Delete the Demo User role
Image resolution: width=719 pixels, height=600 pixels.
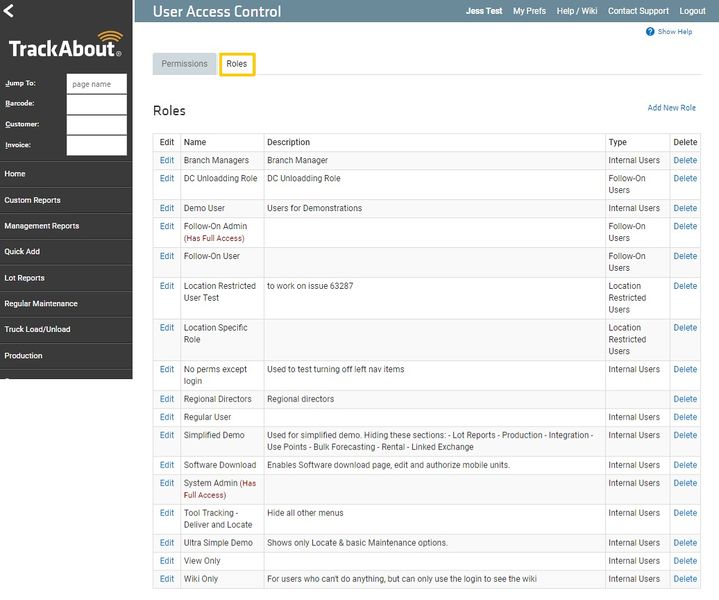click(x=685, y=208)
